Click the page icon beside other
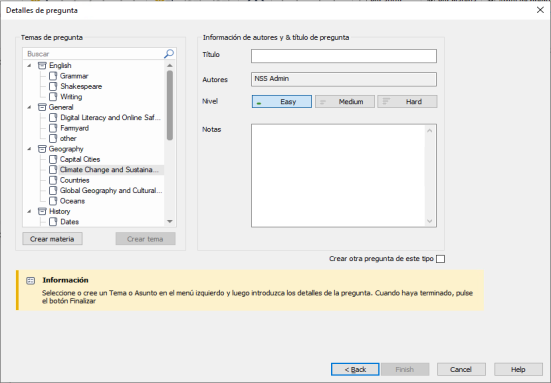Viewport: 551px width, 383px height. point(53,138)
